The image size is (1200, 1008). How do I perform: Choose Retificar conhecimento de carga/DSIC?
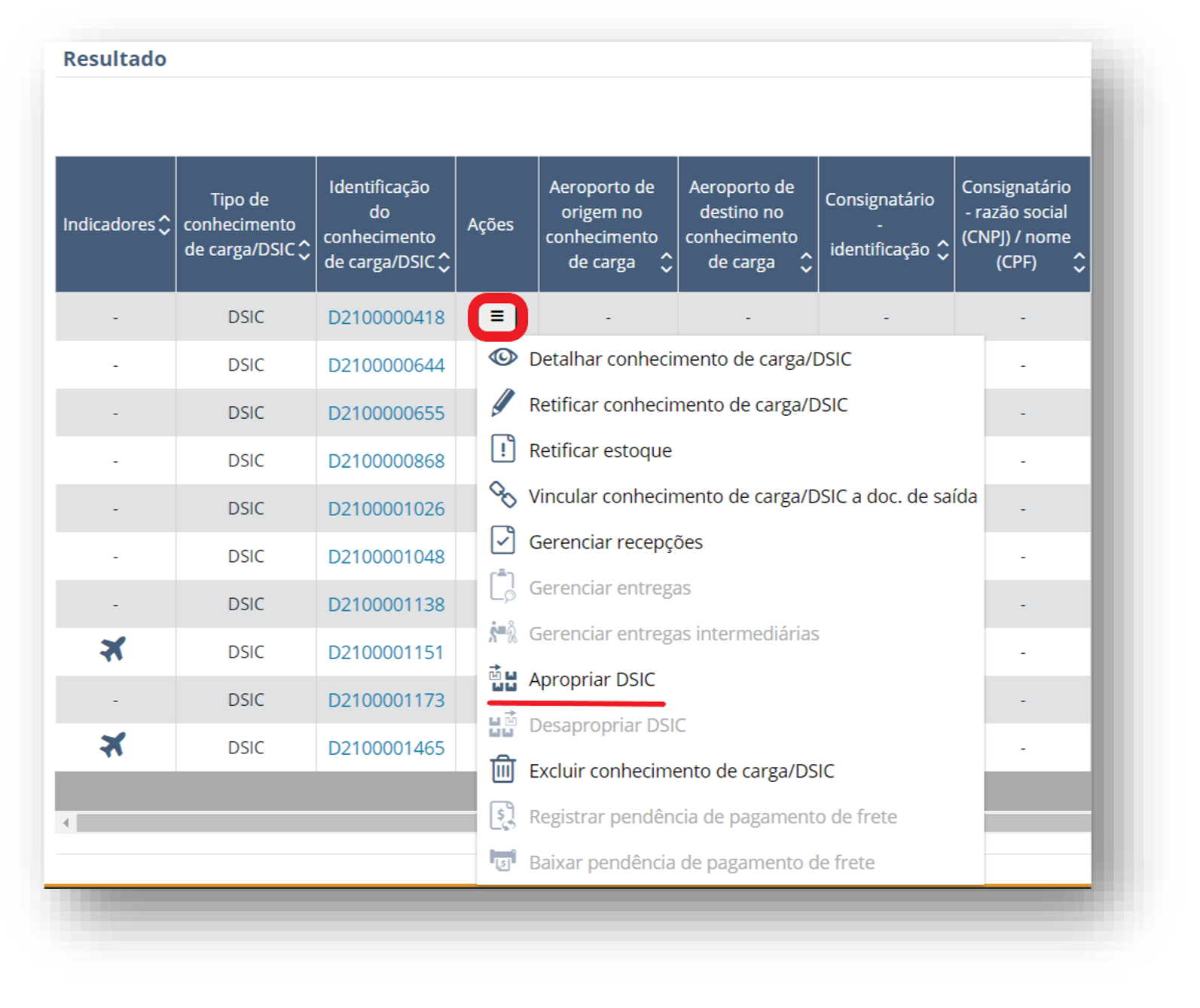(689, 405)
